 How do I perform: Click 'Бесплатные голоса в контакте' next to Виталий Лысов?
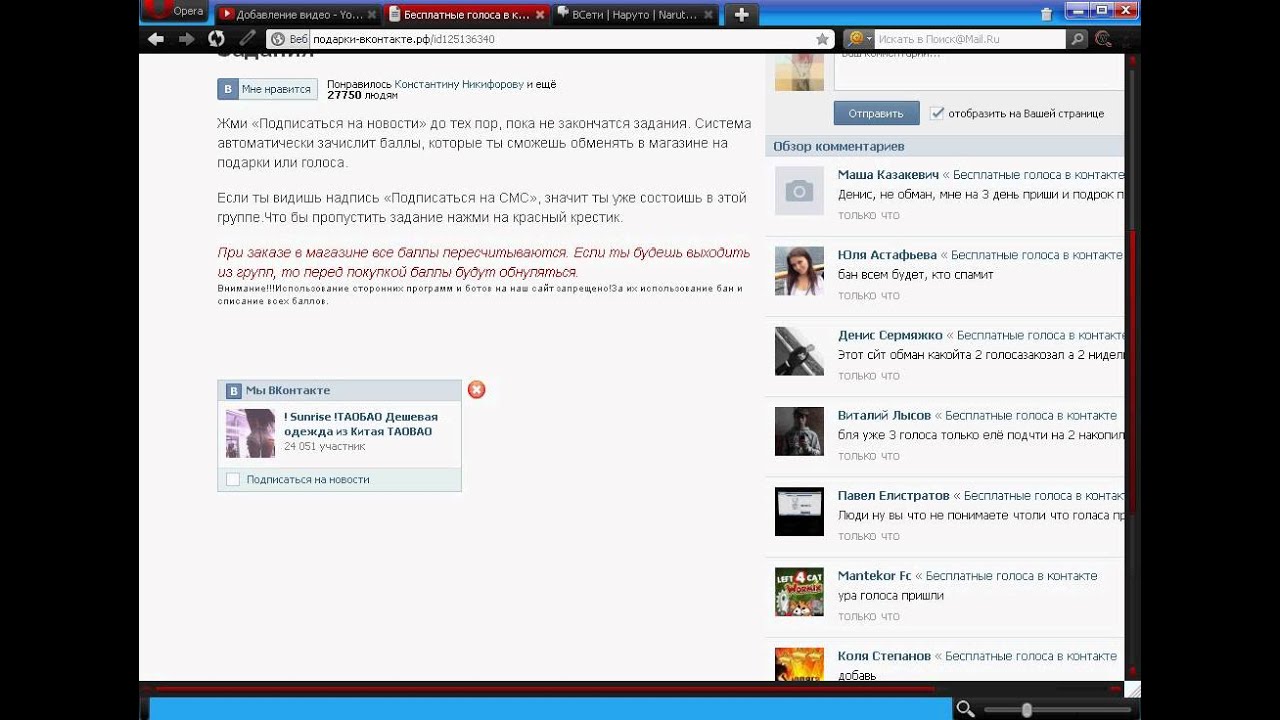[1031, 415]
